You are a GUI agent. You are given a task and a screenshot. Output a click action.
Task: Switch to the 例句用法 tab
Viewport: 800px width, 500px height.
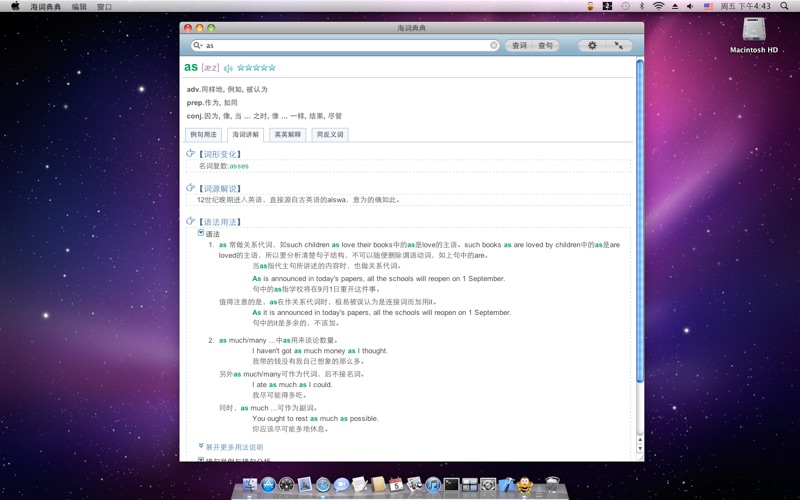tap(203, 134)
